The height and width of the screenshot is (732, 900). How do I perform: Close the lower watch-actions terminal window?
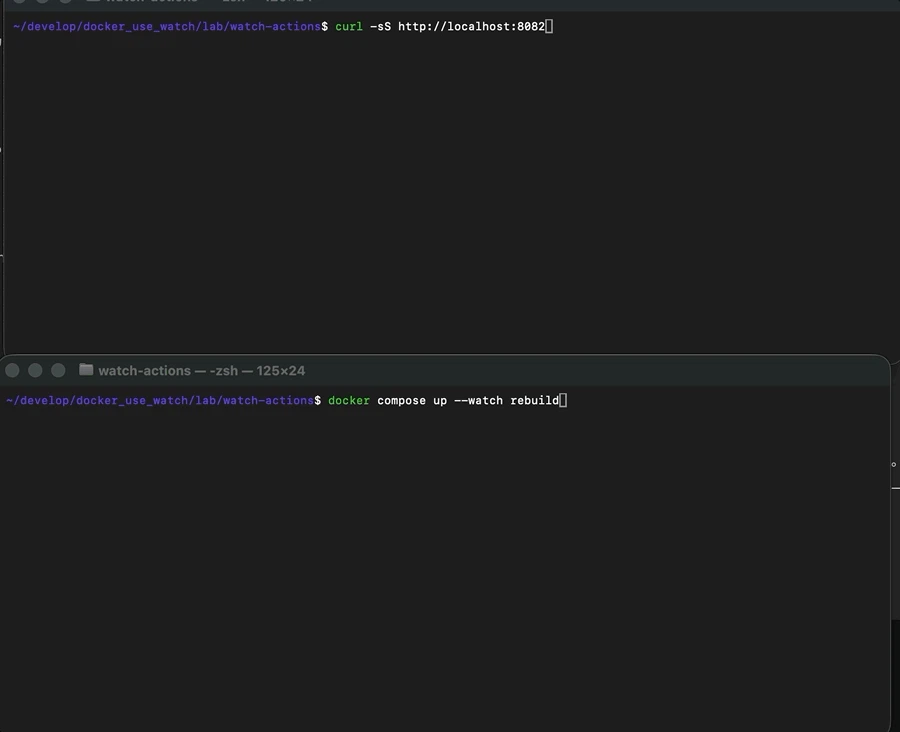[x=12, y=371]
